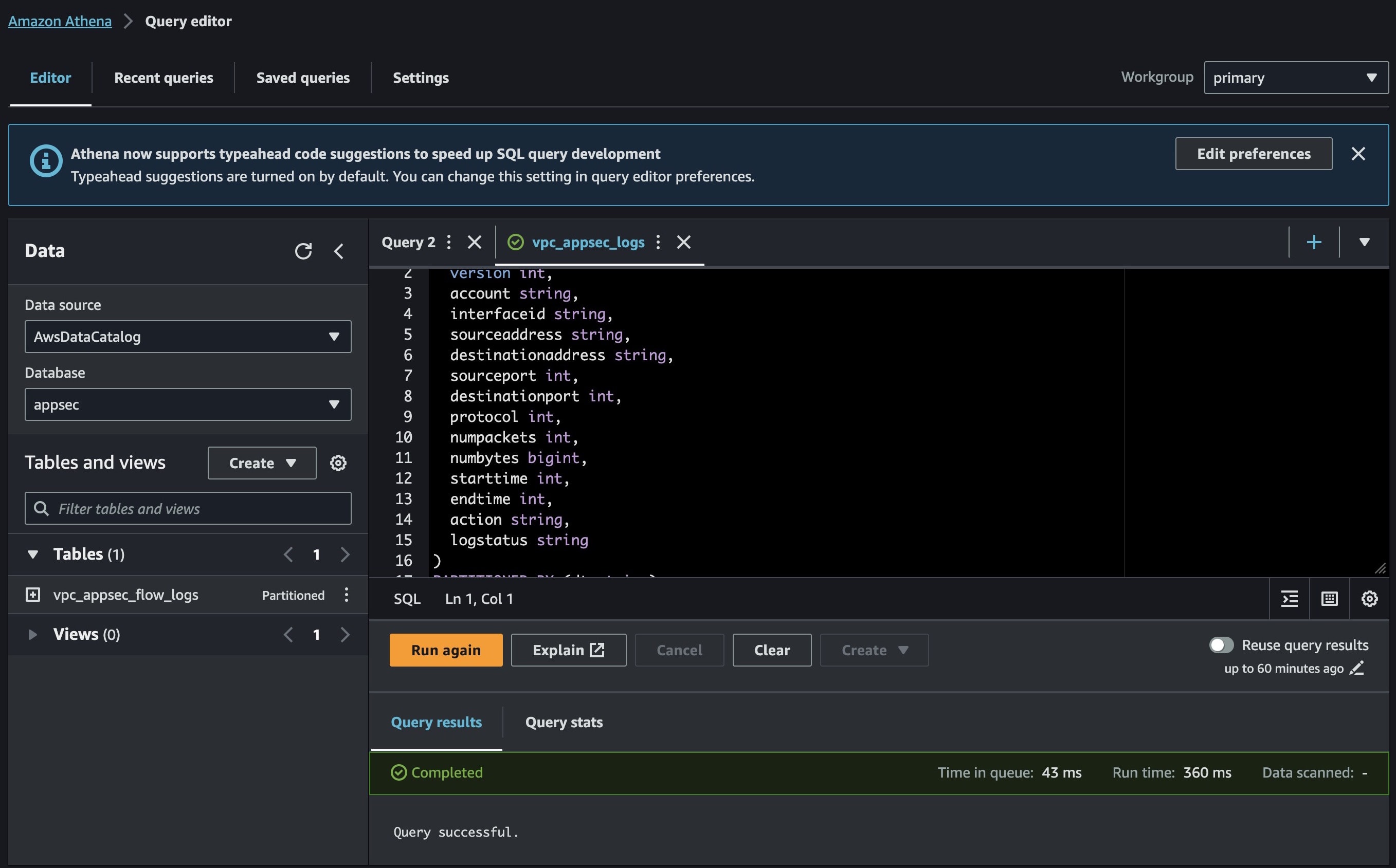The height and width of the screenshot is (868, 1396).
Task: Select the vpc_appsec_logs query tab
Action: pos(588,242)
